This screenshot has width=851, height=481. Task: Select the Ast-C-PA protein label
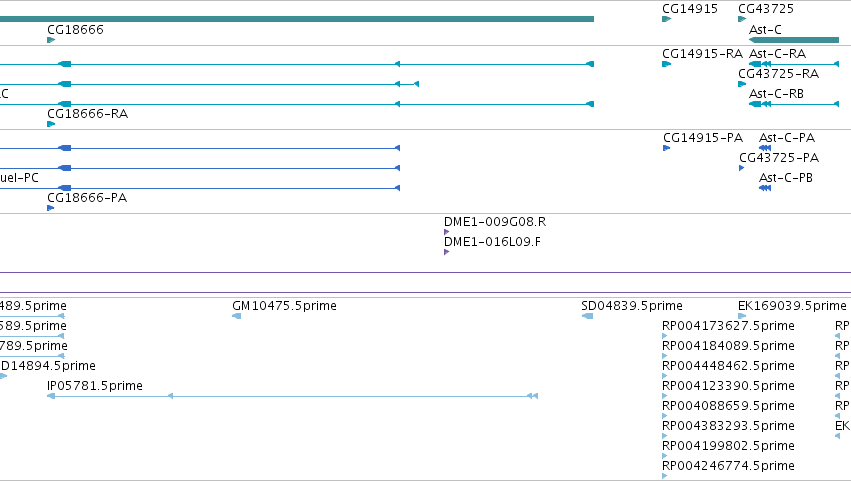pyautogui.click(x=786, y=138)
